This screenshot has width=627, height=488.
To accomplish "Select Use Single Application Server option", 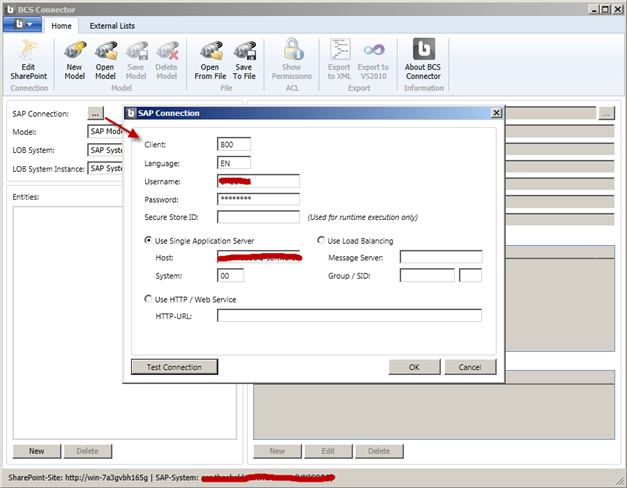I will click(149, 241).
